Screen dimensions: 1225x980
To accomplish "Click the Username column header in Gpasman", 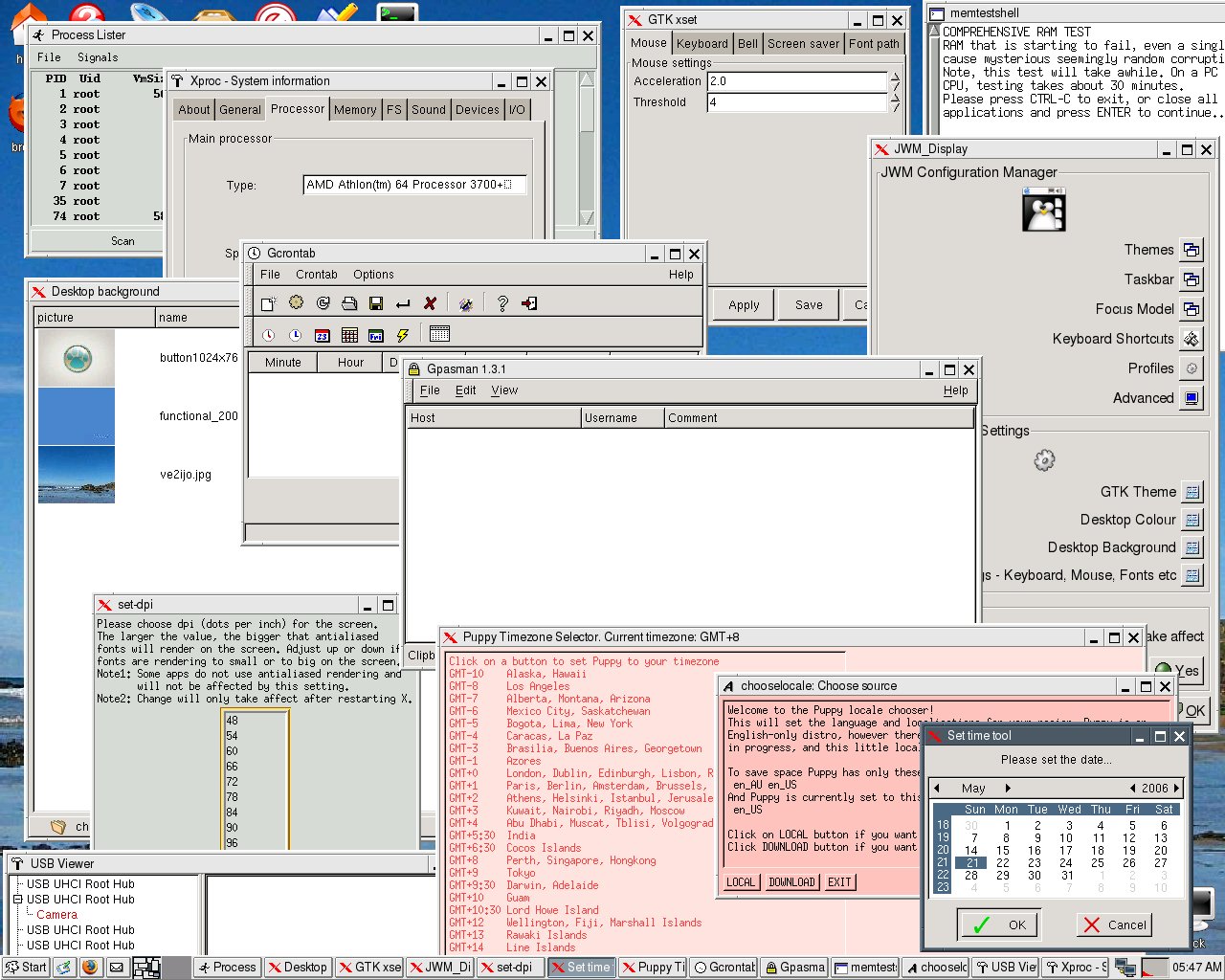I will [x=623, y=418].
